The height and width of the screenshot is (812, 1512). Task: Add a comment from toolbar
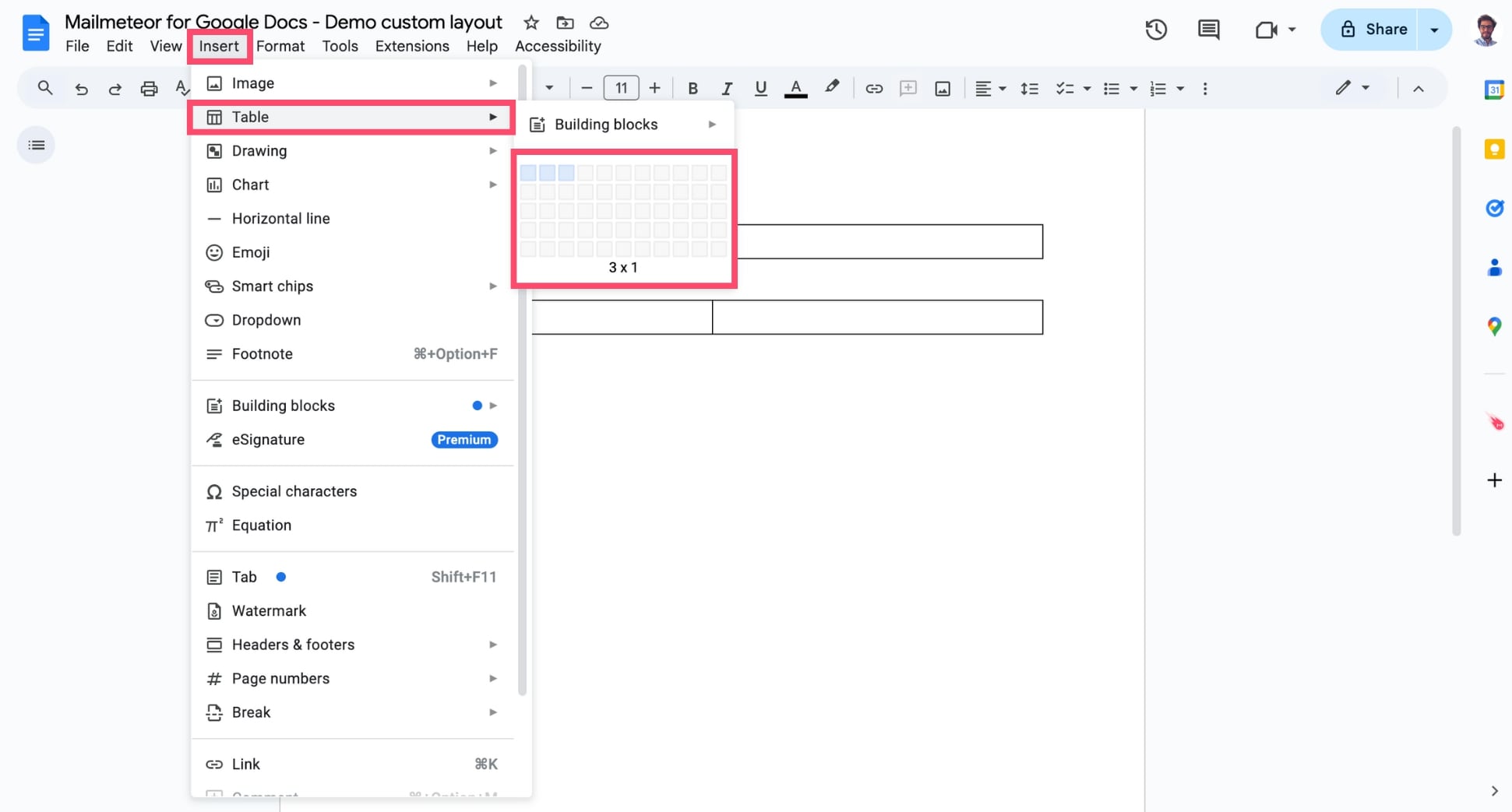point(908,89)
